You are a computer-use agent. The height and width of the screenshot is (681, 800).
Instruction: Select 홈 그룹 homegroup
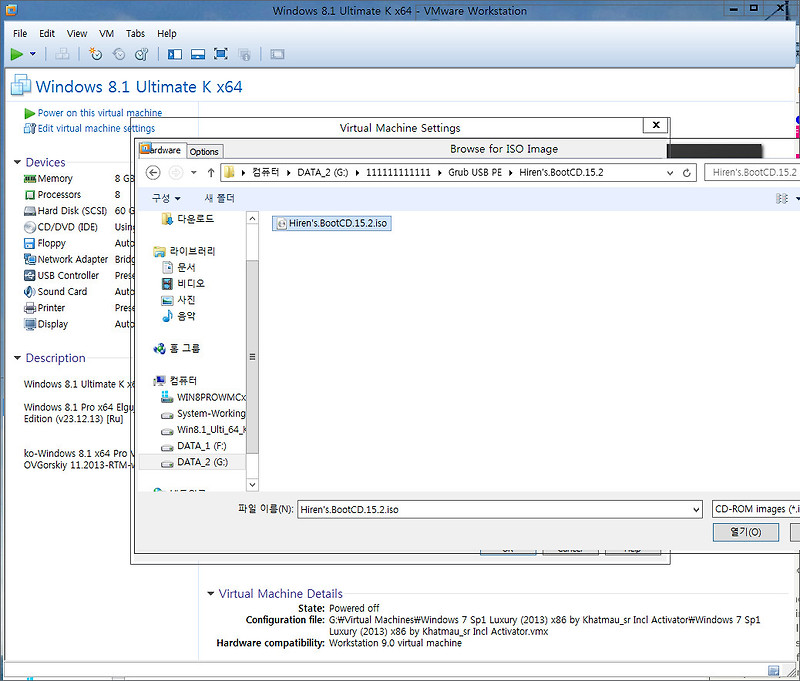pos(177,348)
